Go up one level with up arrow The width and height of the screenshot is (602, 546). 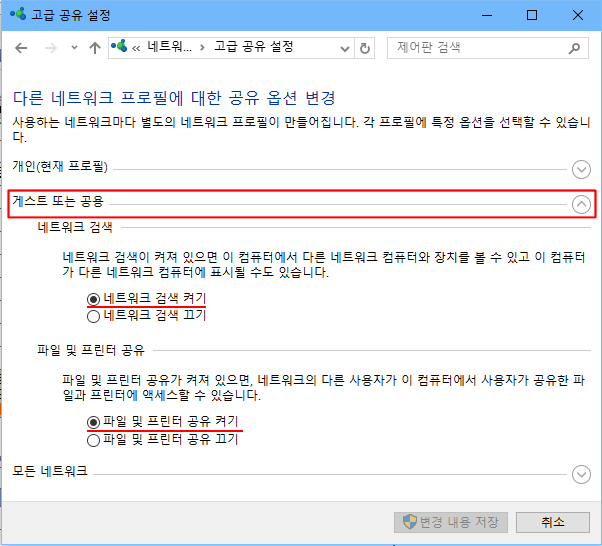tap(95, 48)
